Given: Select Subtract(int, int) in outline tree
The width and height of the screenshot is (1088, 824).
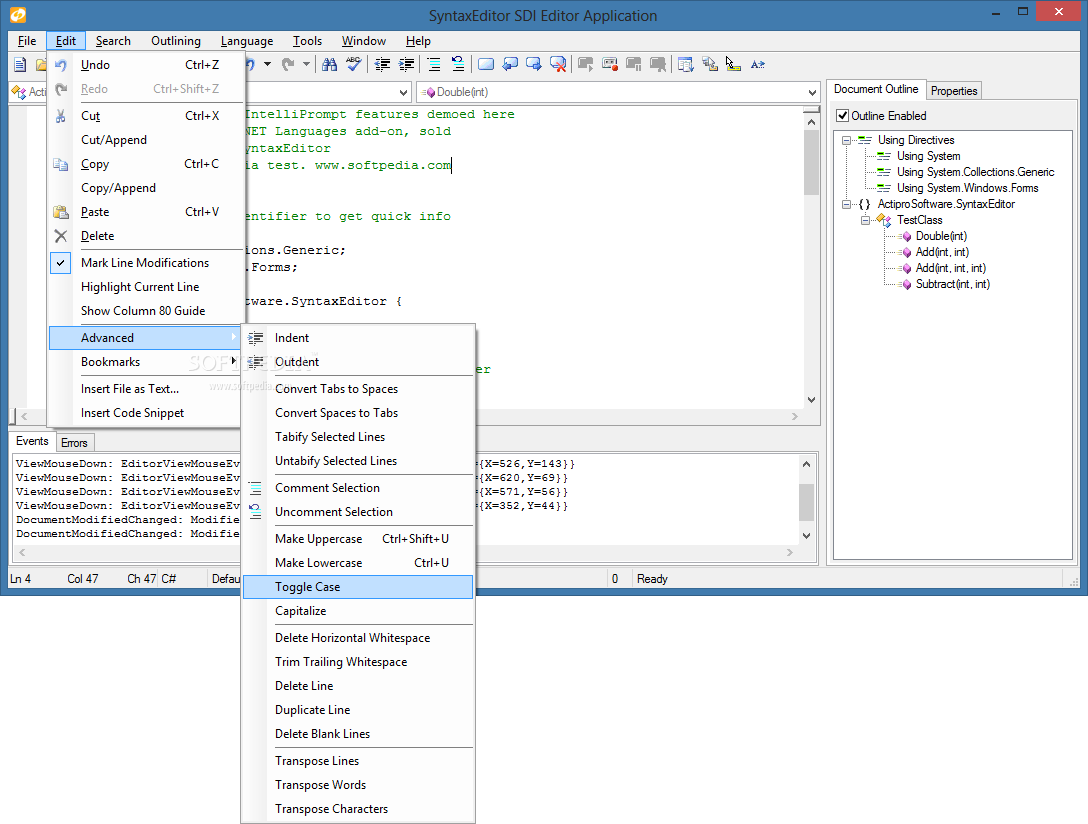Looking at the screenshot, I should (953, 284).
